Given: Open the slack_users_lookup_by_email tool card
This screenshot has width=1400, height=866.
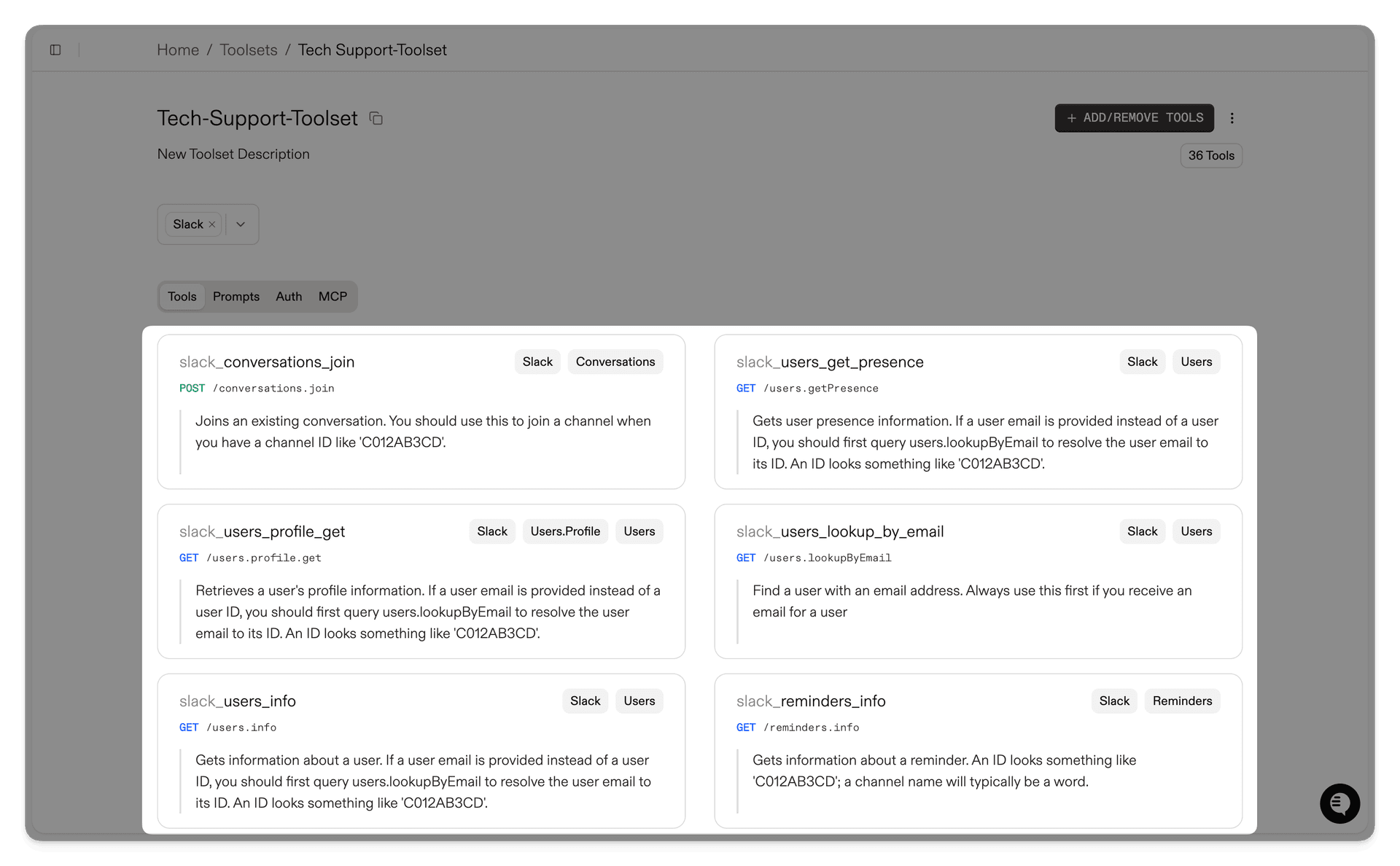Looking at the screenshot, I should 840,532.
